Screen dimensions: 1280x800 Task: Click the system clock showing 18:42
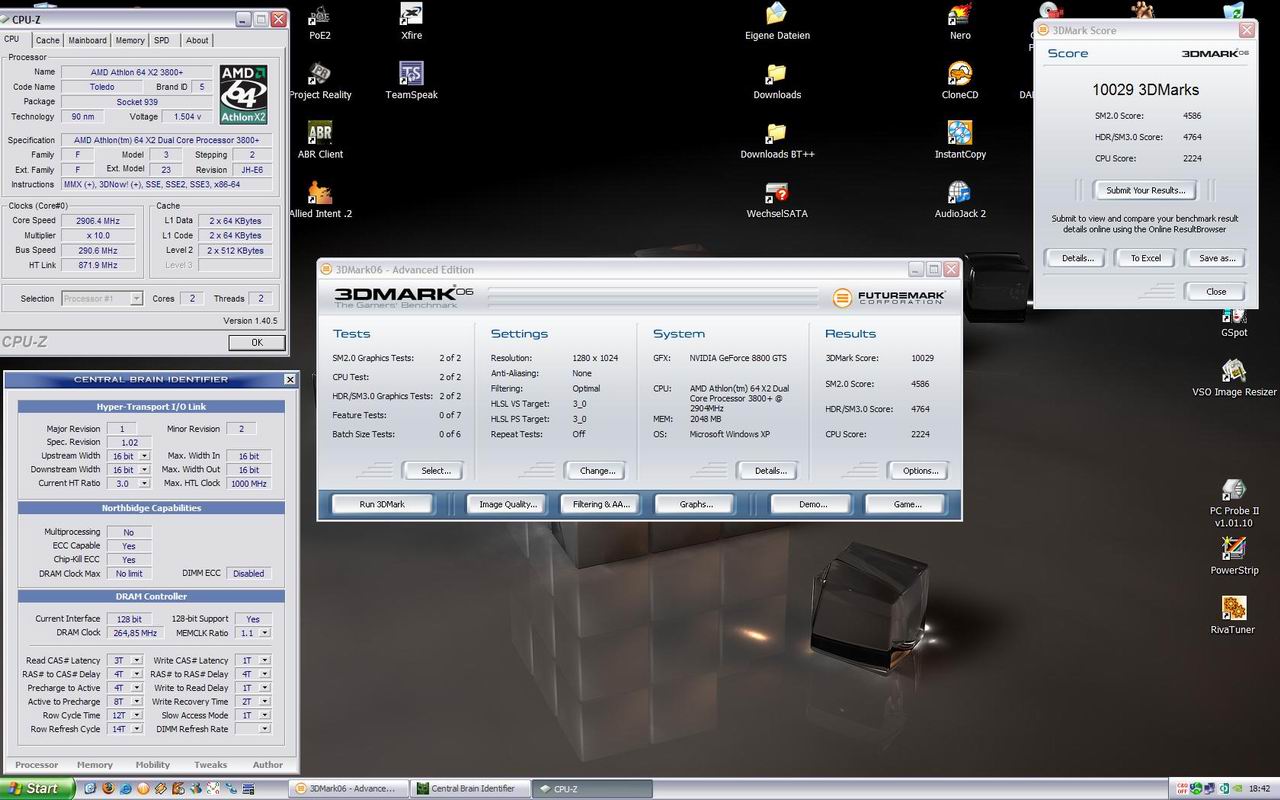[x=1260, y=788]
